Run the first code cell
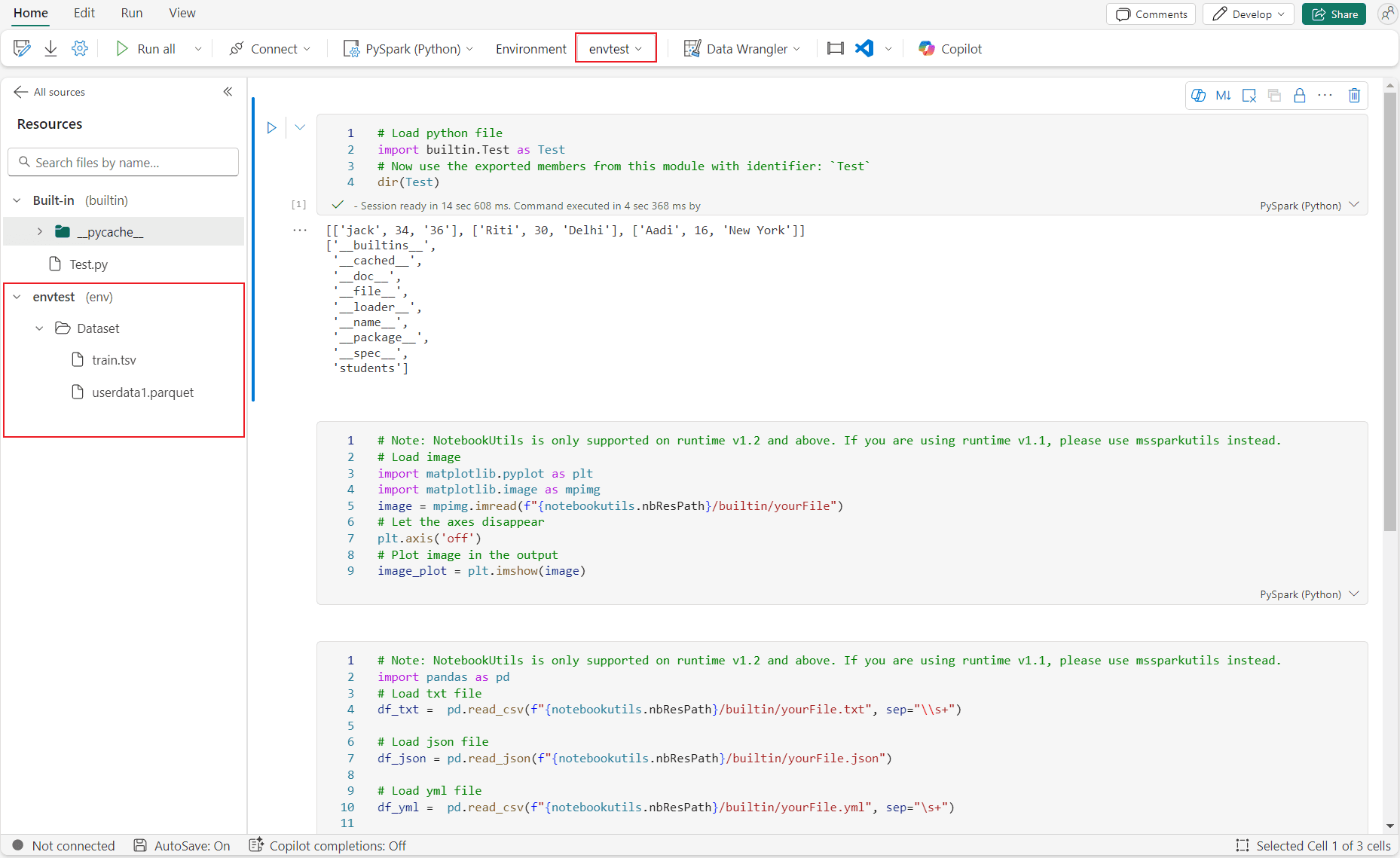Screen dimensions: 1400x858 pos(271,127)
